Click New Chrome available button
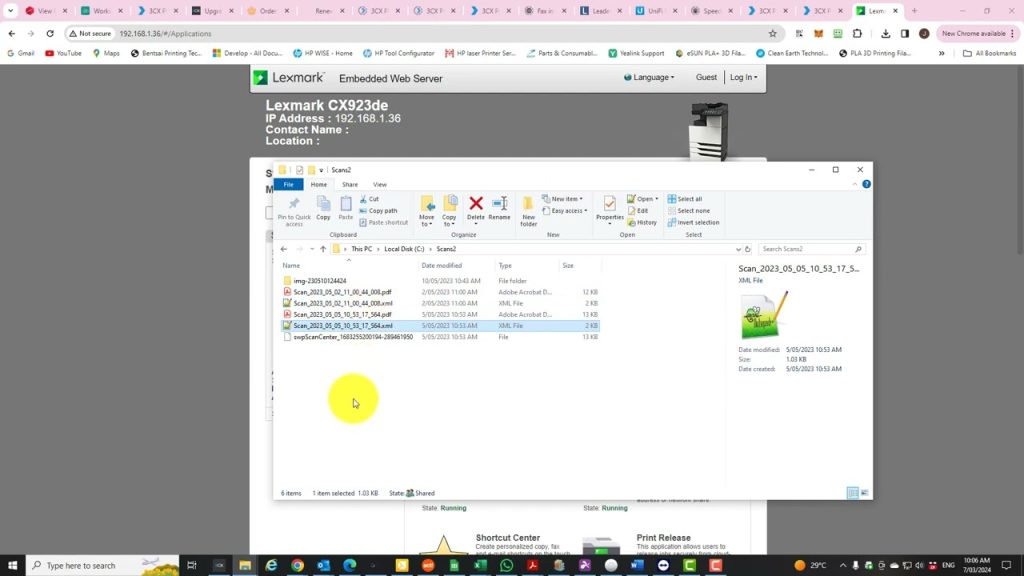 pos(978,33)
